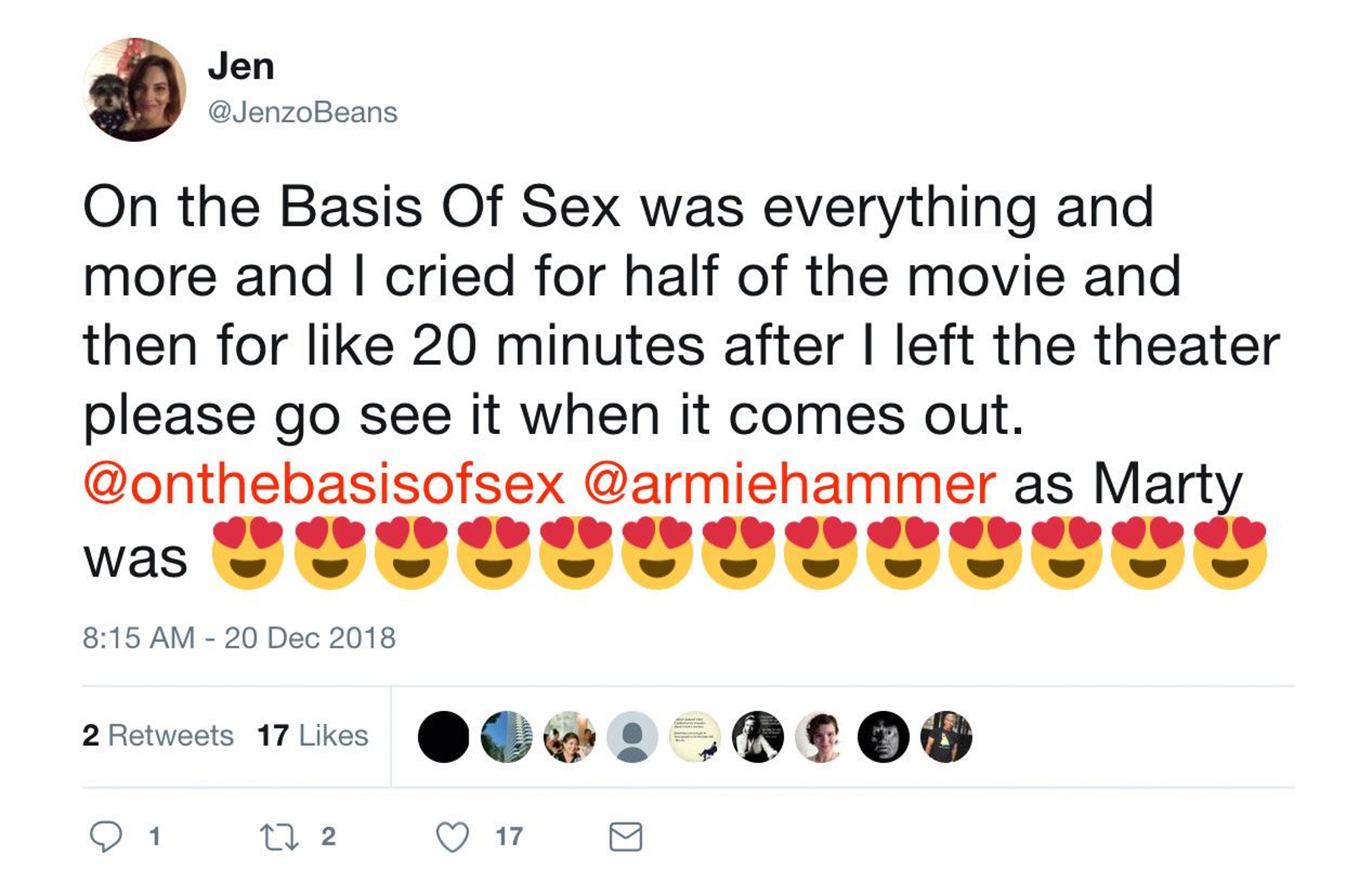Screen dimensions: 1372x896
Task: Click the building photo liker avatar
Action: [x=506, y=736]
